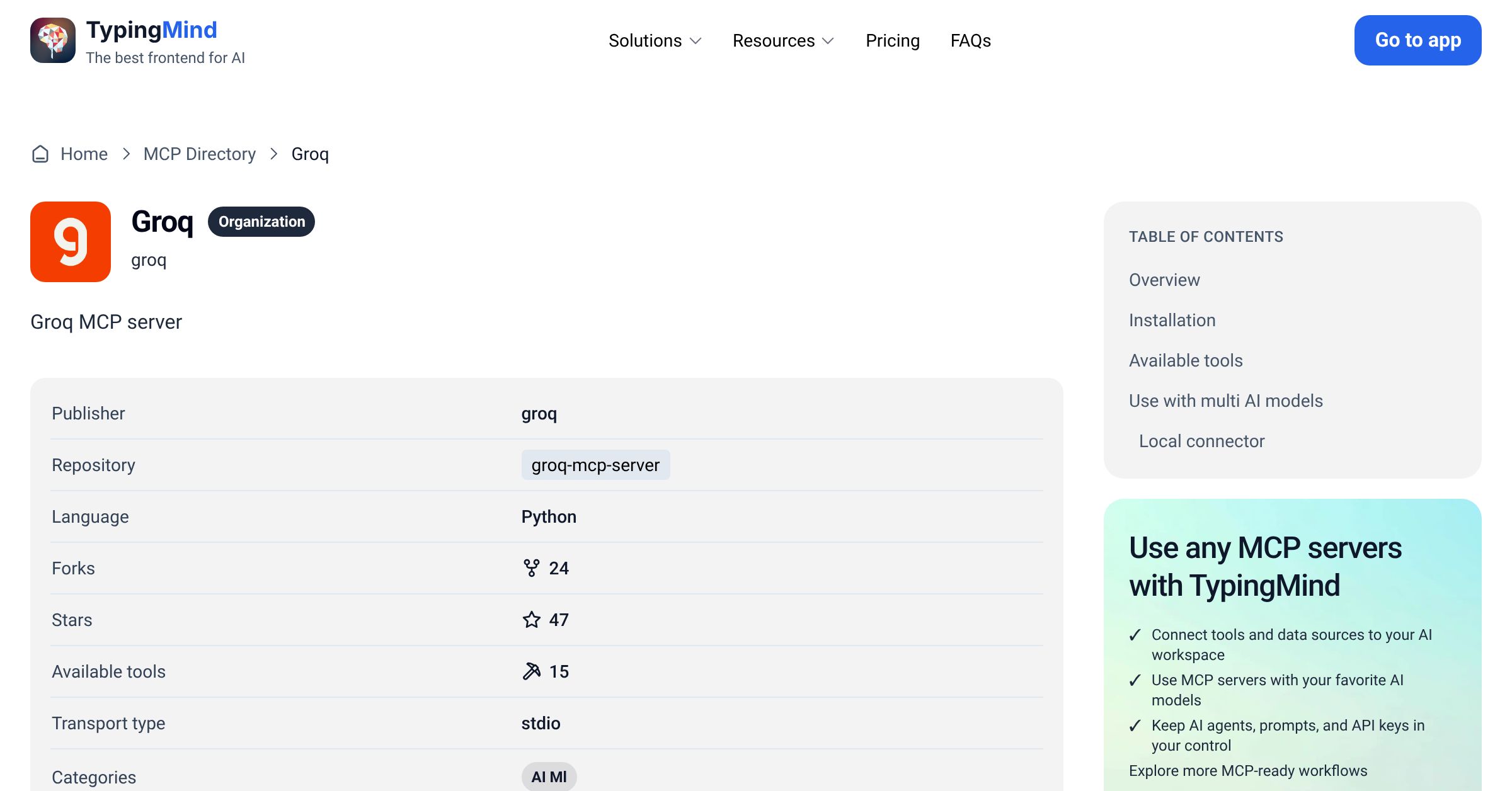Click the orange Groq logo icon
Image resolution: width=1512 pixels, height=791 pixels.
(x=71, y=242)
